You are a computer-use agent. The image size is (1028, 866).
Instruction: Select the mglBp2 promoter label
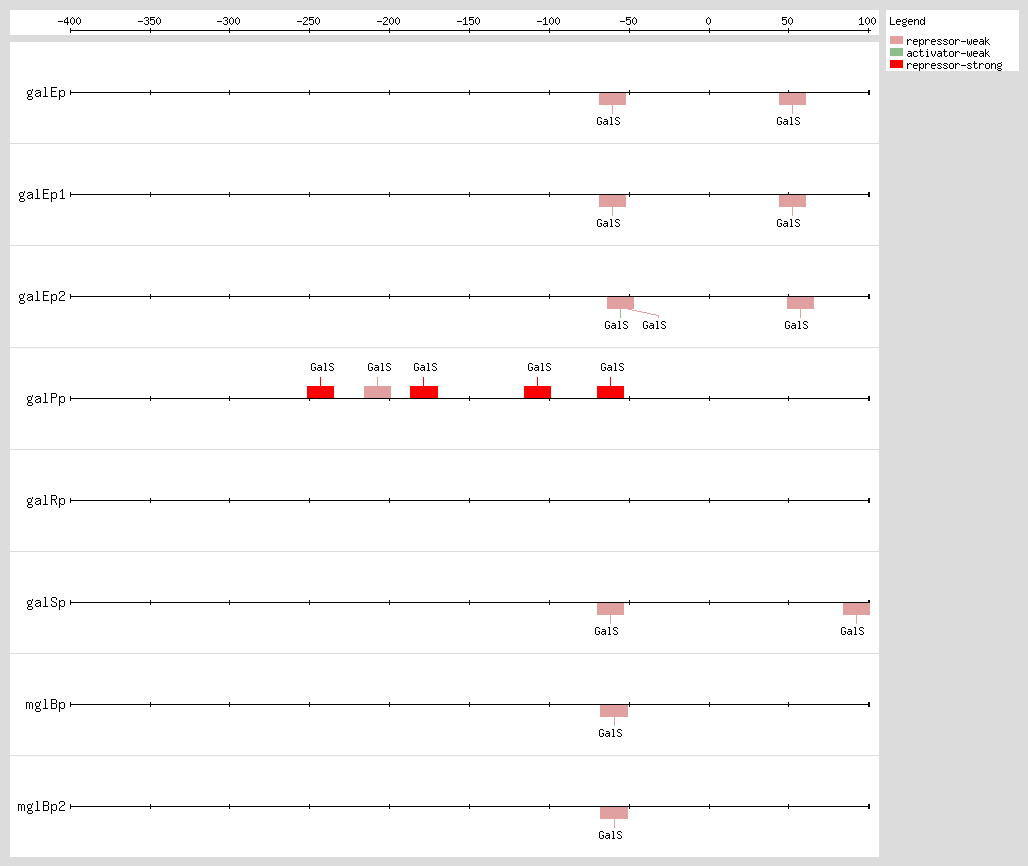[x=42, y=806]
